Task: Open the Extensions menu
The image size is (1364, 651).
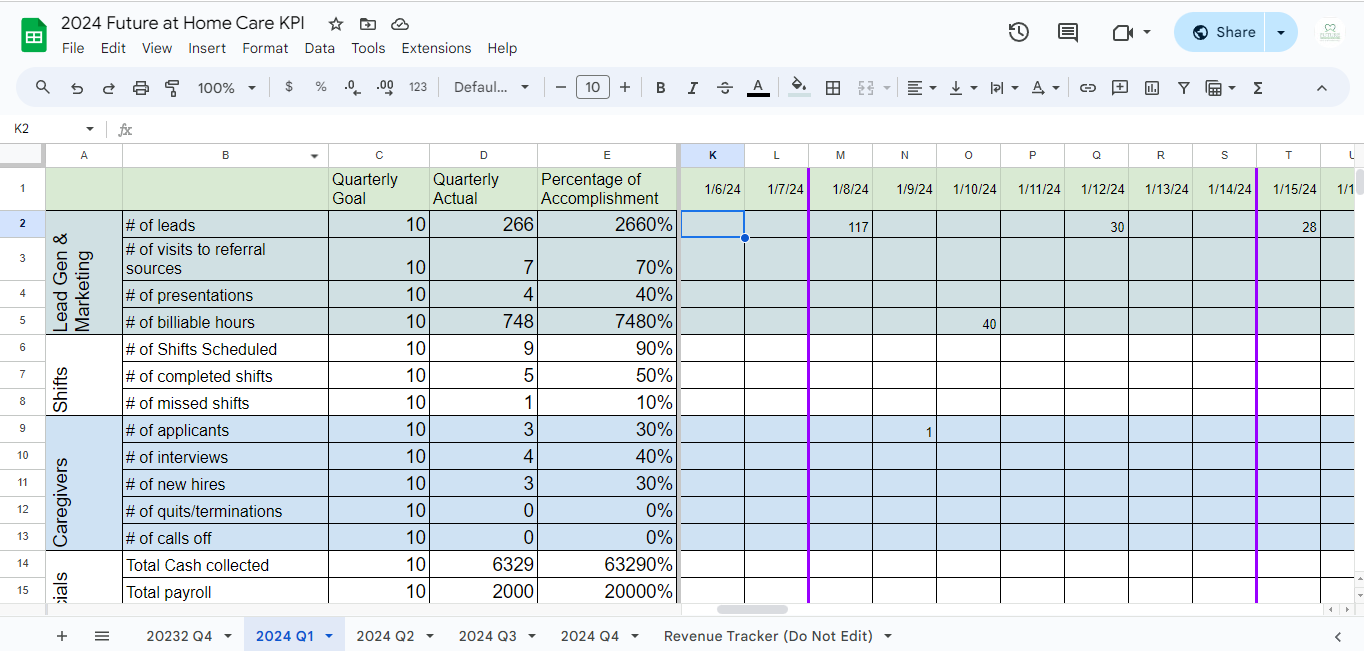Action: pyautogui.click(x=436, y=48)
